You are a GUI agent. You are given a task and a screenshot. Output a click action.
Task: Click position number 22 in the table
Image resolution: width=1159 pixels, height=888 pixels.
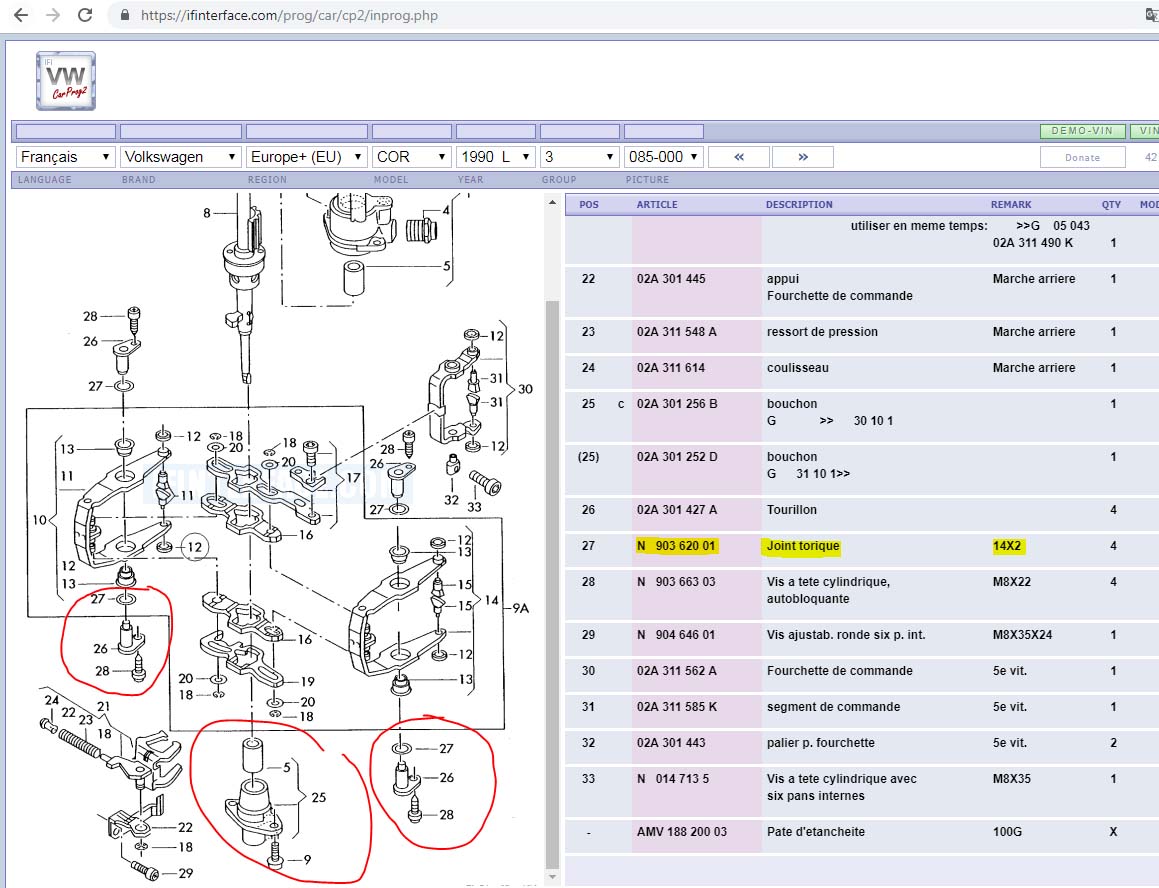pyautogui.click(x=588, y=279)
